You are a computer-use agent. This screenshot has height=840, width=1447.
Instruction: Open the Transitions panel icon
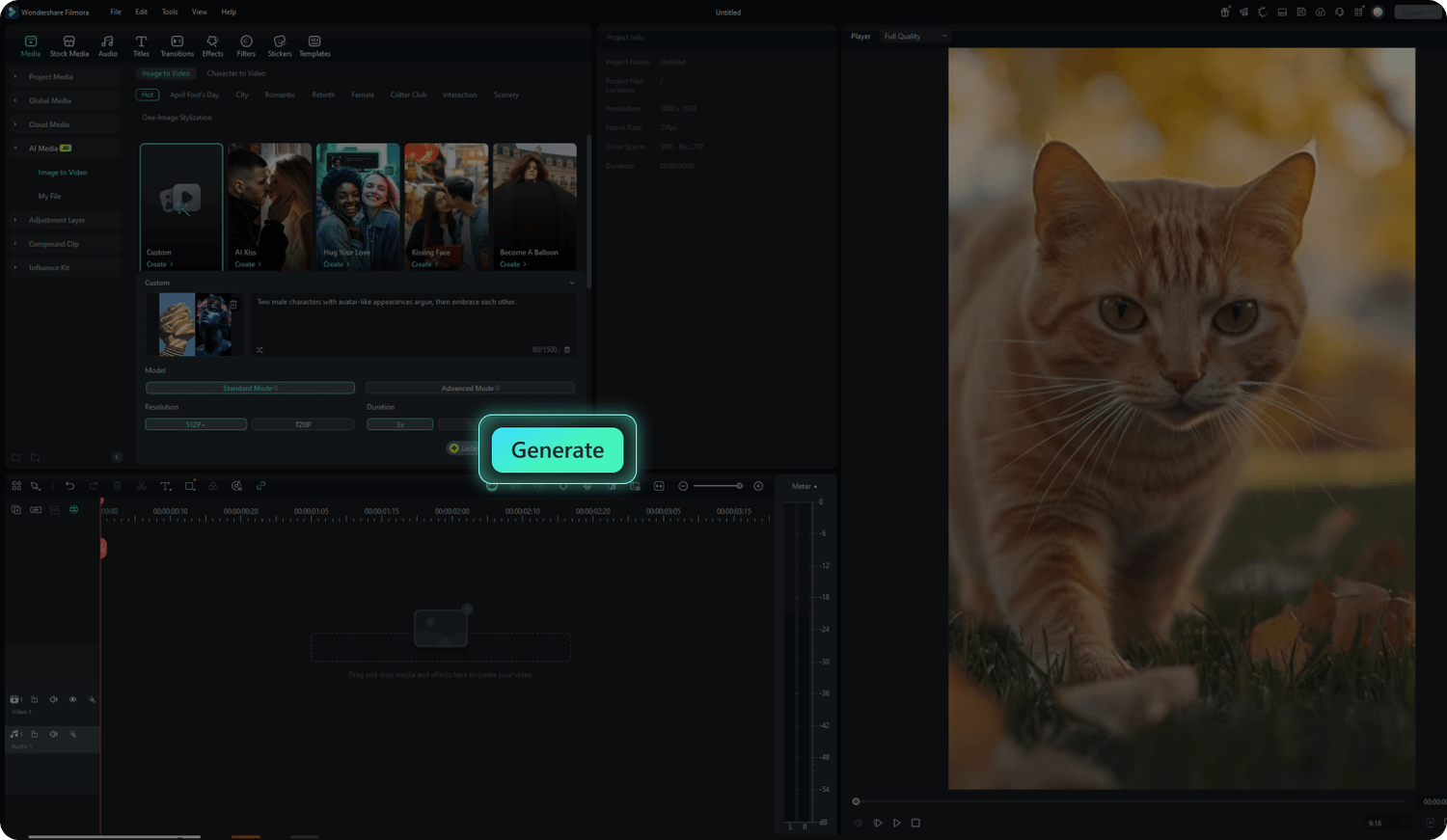tap(177, 45)
